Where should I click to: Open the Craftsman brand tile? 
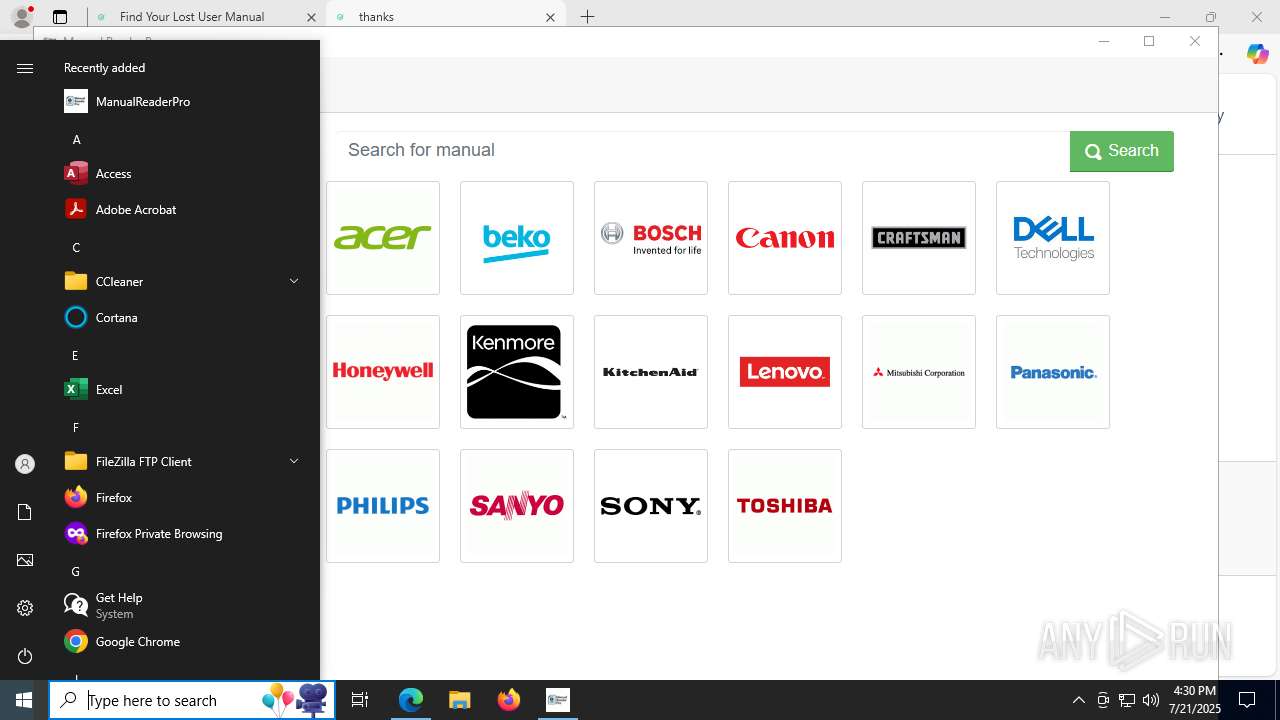click(x=919, y=238)
